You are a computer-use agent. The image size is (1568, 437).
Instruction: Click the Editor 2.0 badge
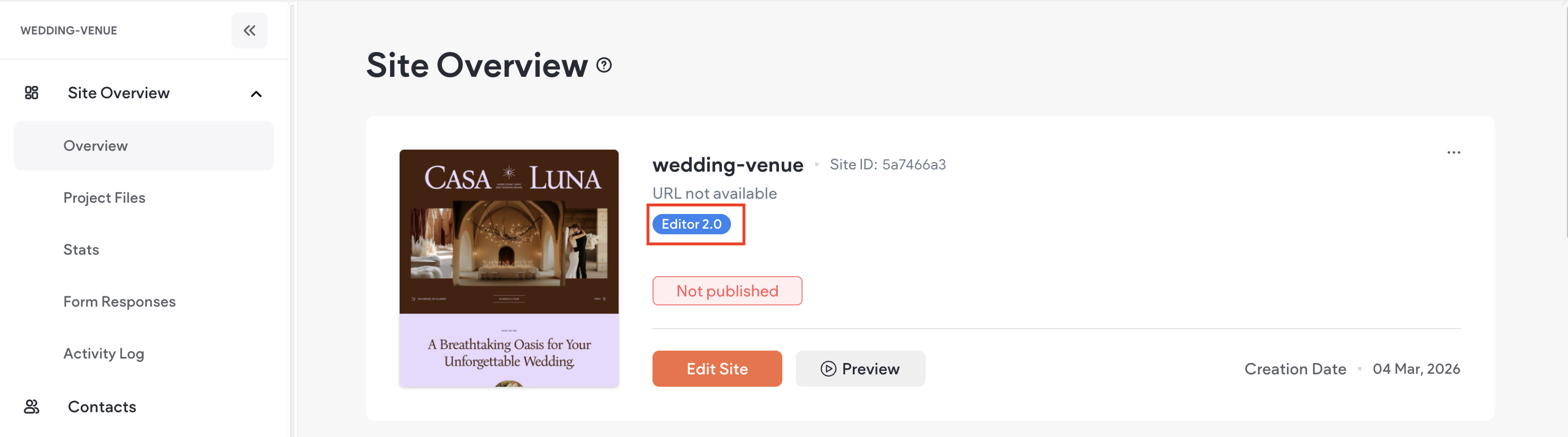[691, 225]
